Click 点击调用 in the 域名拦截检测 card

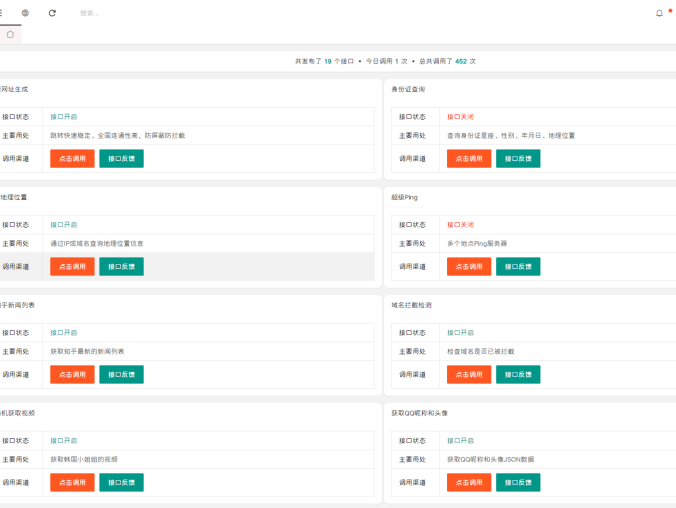tap(469, 374)
